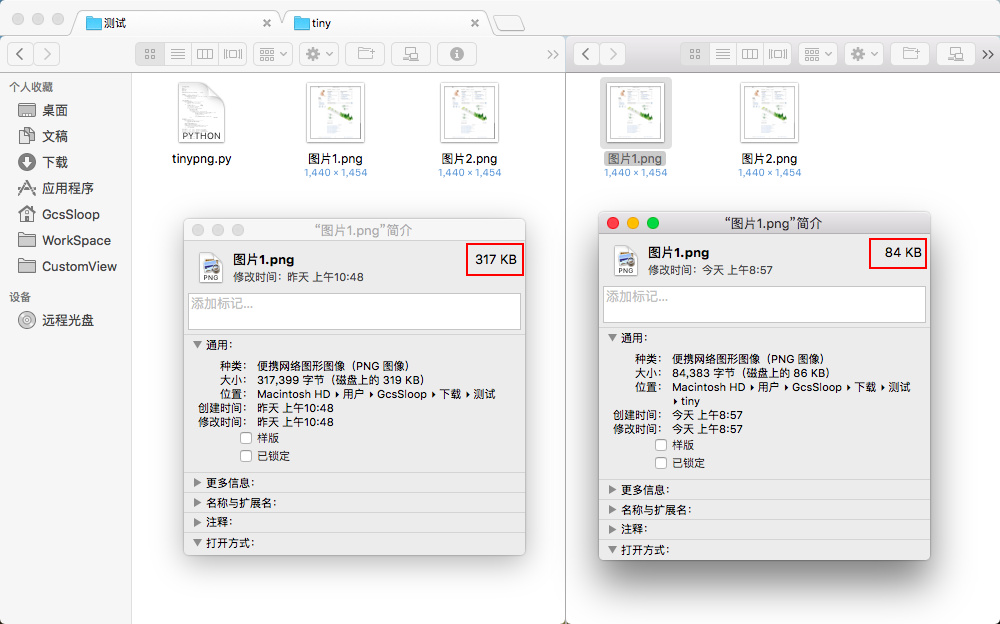Open 应用程序 in the sidebar

[56, 188]
